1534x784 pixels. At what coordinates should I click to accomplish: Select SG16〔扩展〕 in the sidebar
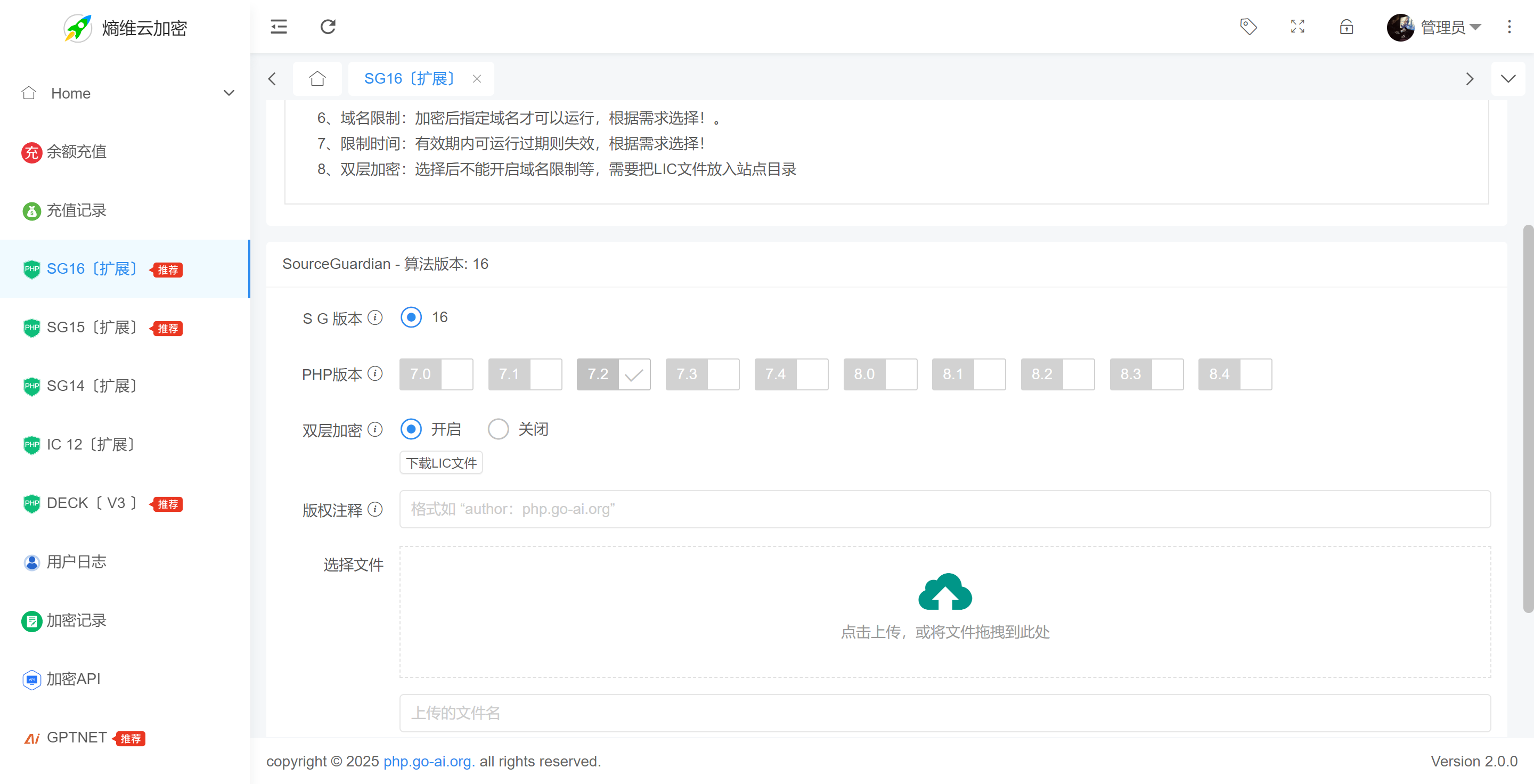(x=125, y=269)
